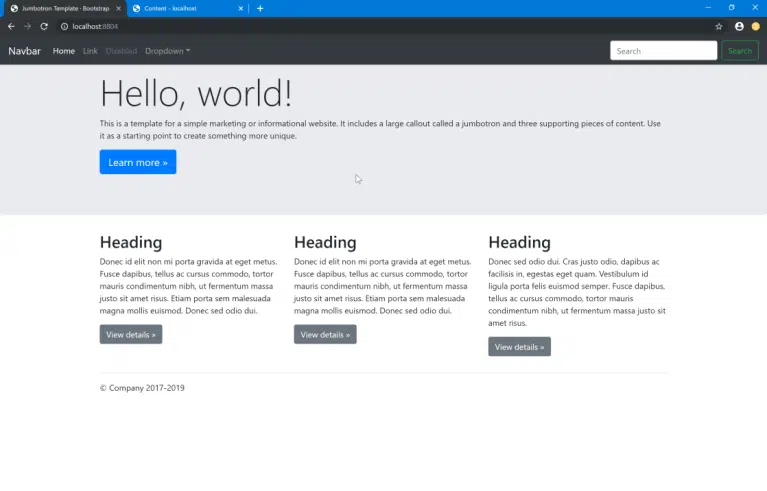Click the browser back arrow
The height and width of the screenshot is (491, 767).
(11, 26)
